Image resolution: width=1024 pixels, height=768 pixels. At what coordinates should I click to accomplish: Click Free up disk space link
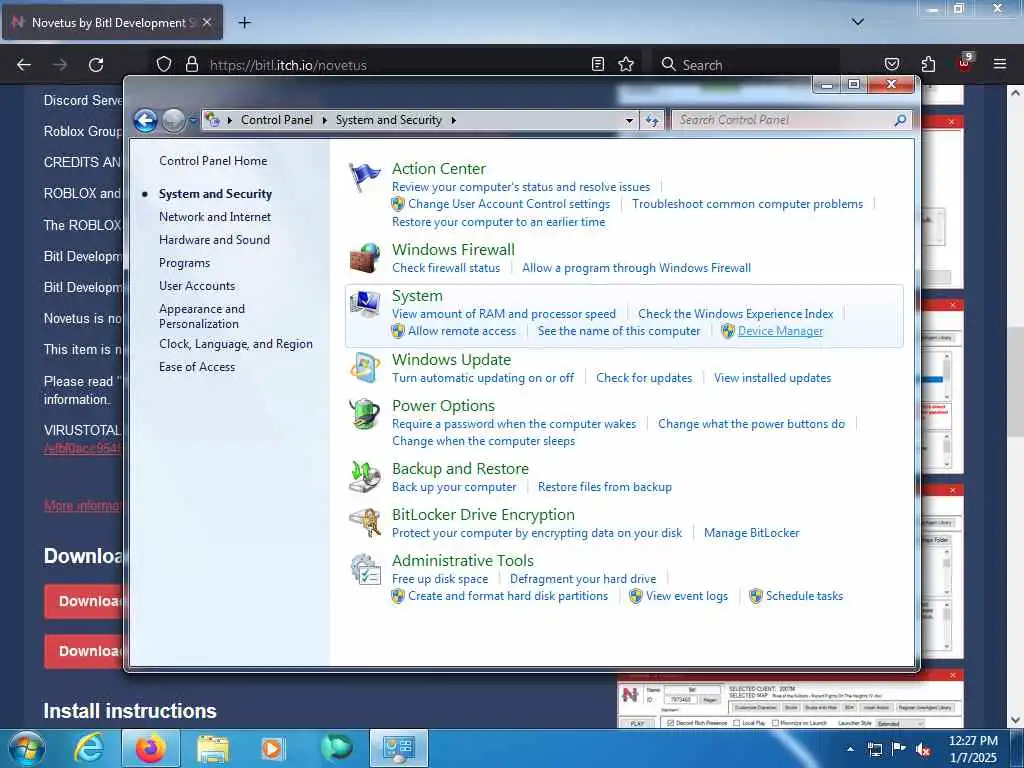(440, 579)
